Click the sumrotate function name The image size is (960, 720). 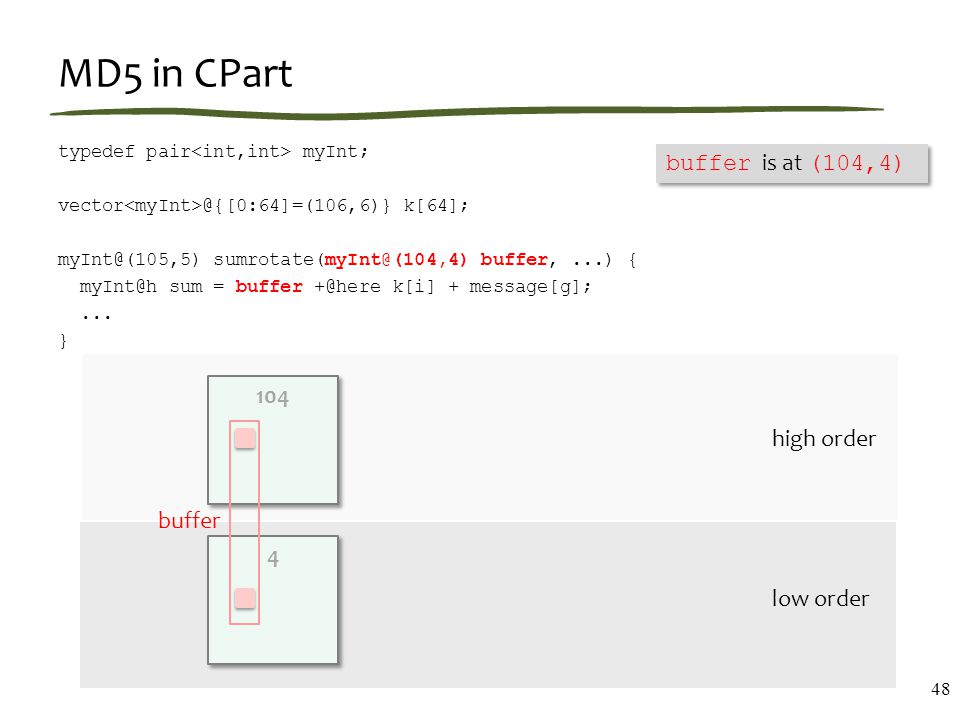(x=263, y=260)
